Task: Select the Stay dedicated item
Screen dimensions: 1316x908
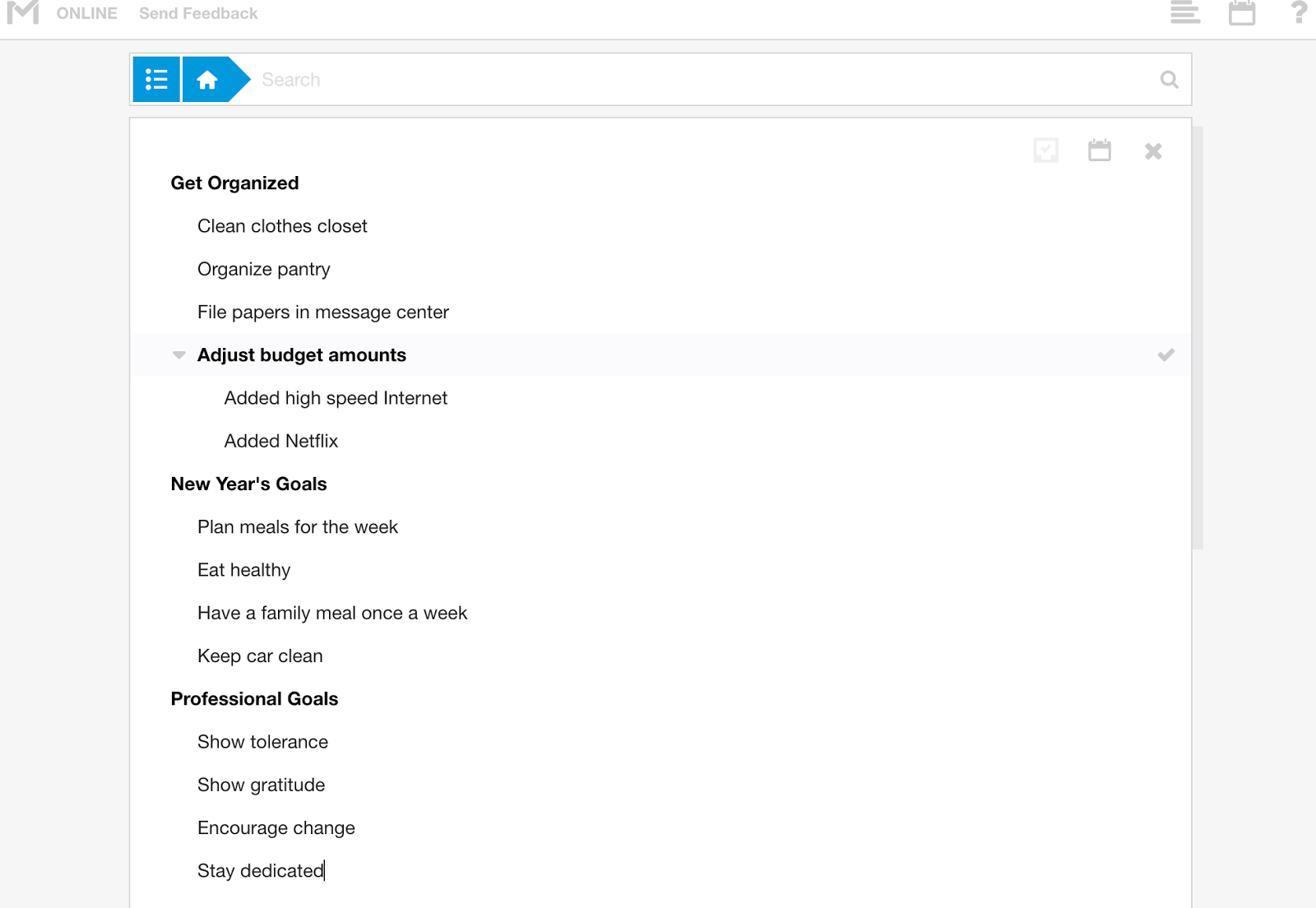Action: click(261, 871)
